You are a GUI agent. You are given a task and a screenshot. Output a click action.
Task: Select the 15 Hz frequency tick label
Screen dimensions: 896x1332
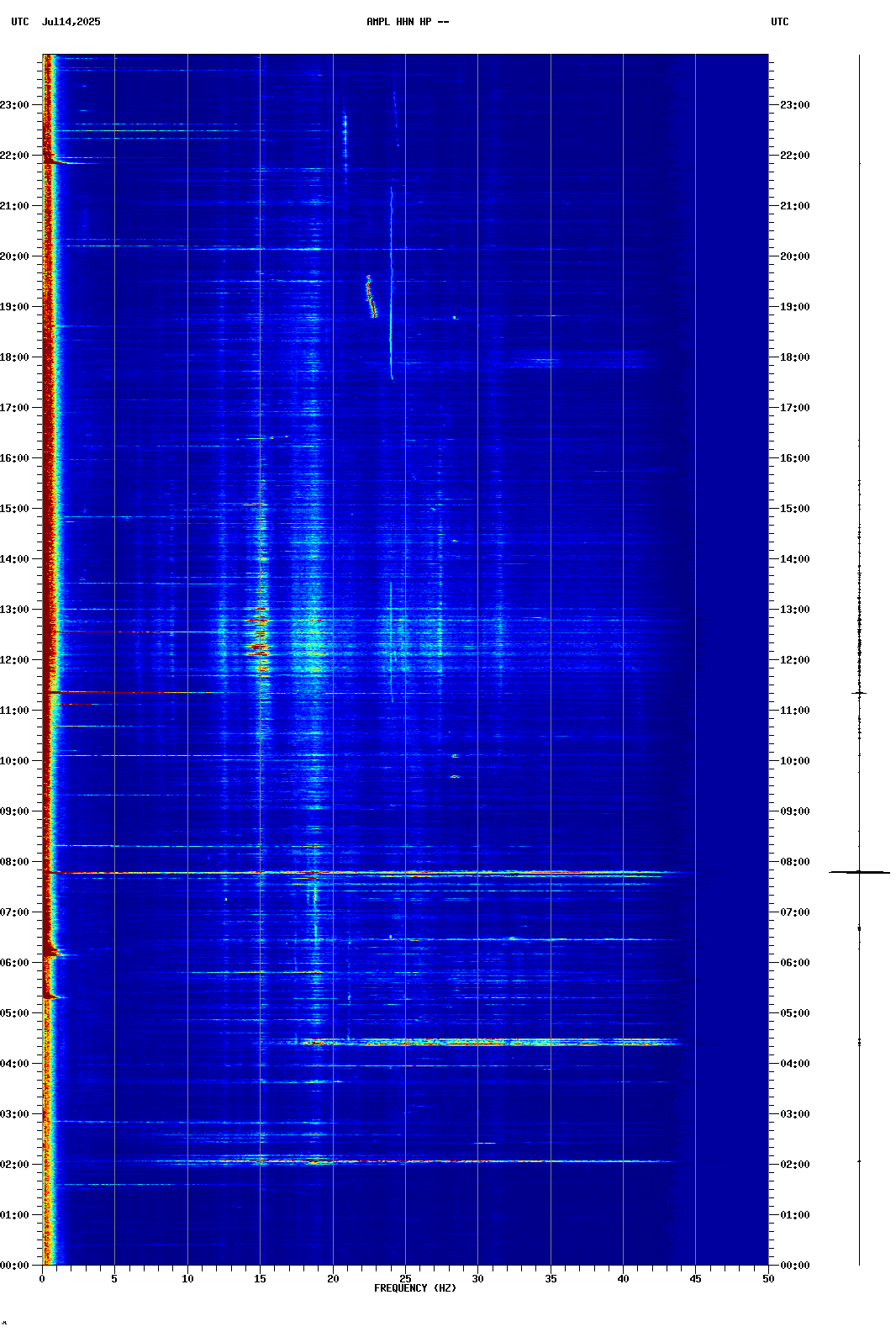[x=260, y=1279]
